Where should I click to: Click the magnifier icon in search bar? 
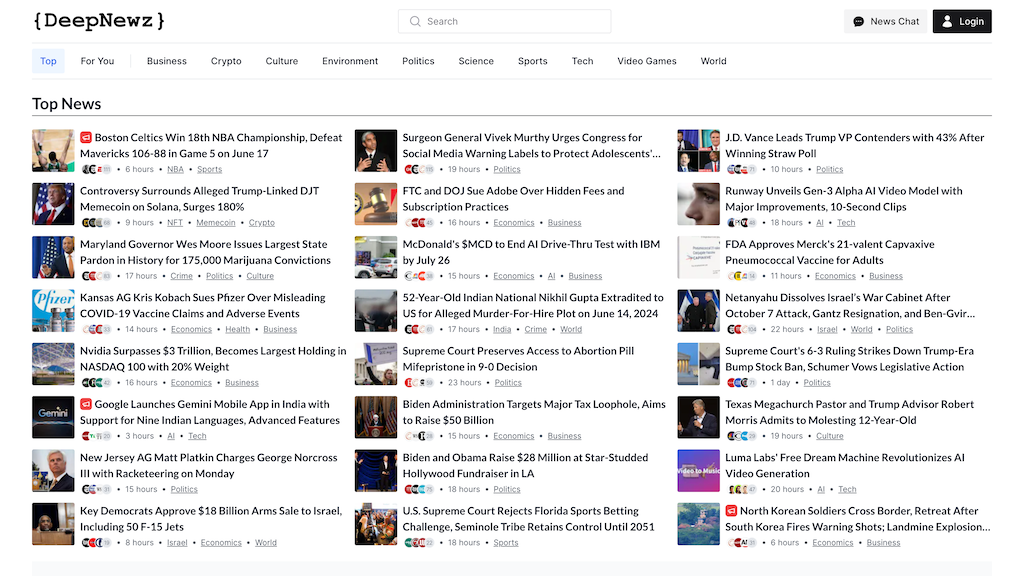coord(415,21)
